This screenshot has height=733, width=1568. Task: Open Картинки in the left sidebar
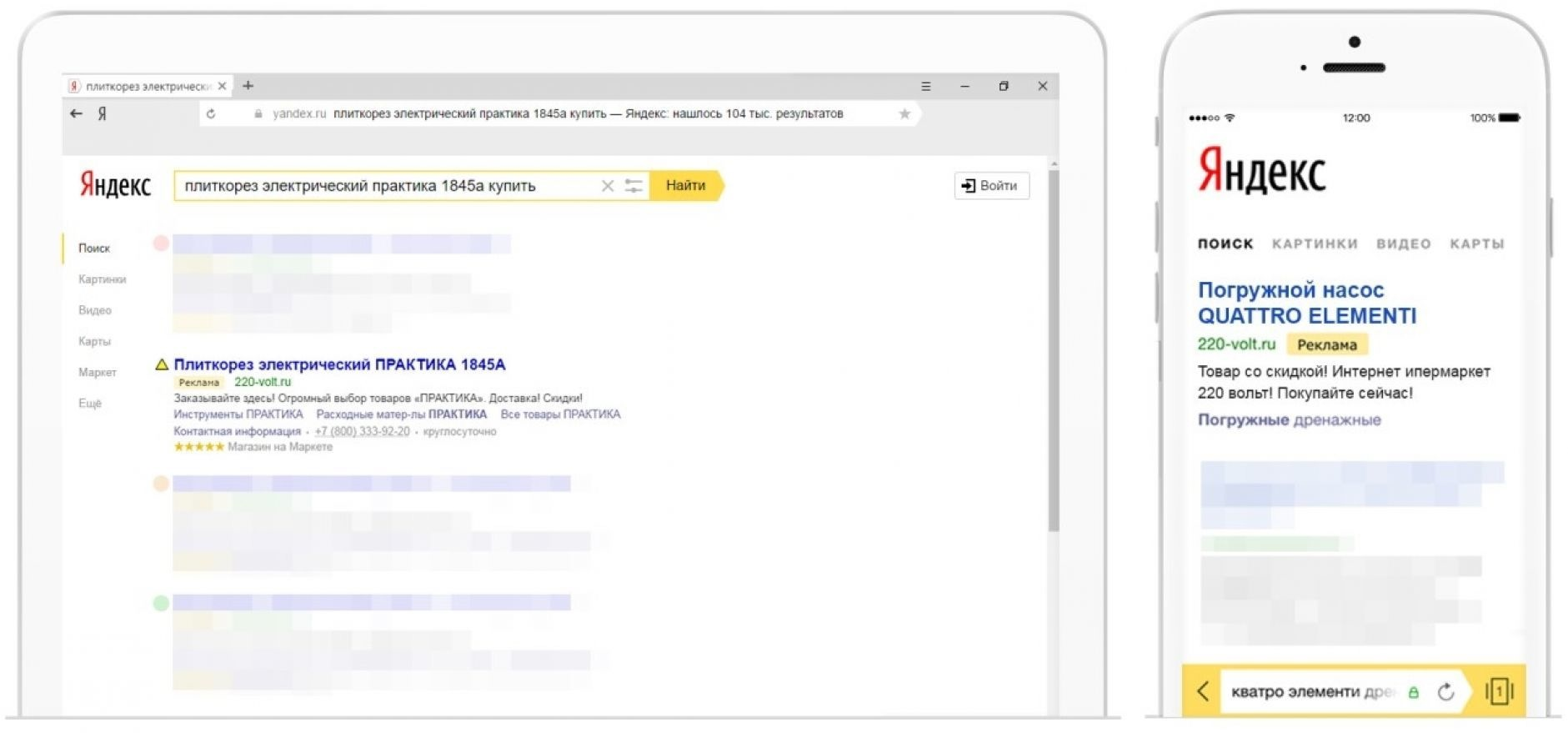point(103,279)
